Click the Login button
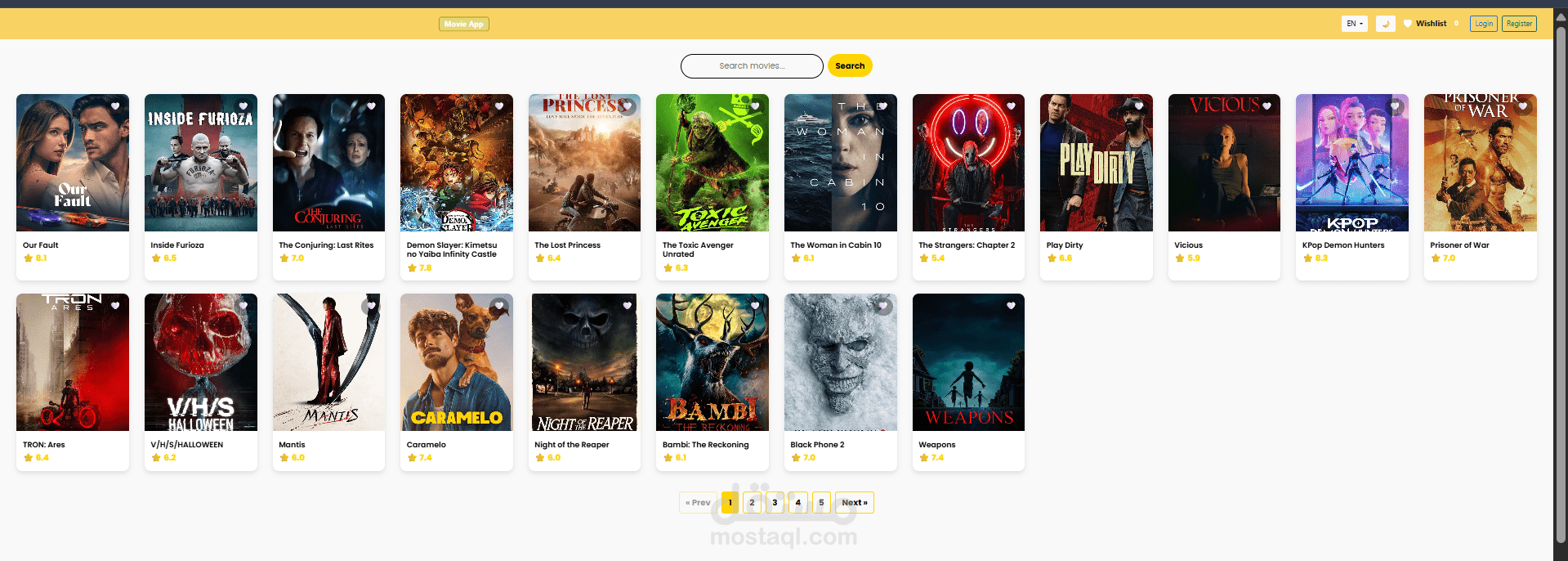Viewport: 1568px width, 561px height. (1483, 24)
